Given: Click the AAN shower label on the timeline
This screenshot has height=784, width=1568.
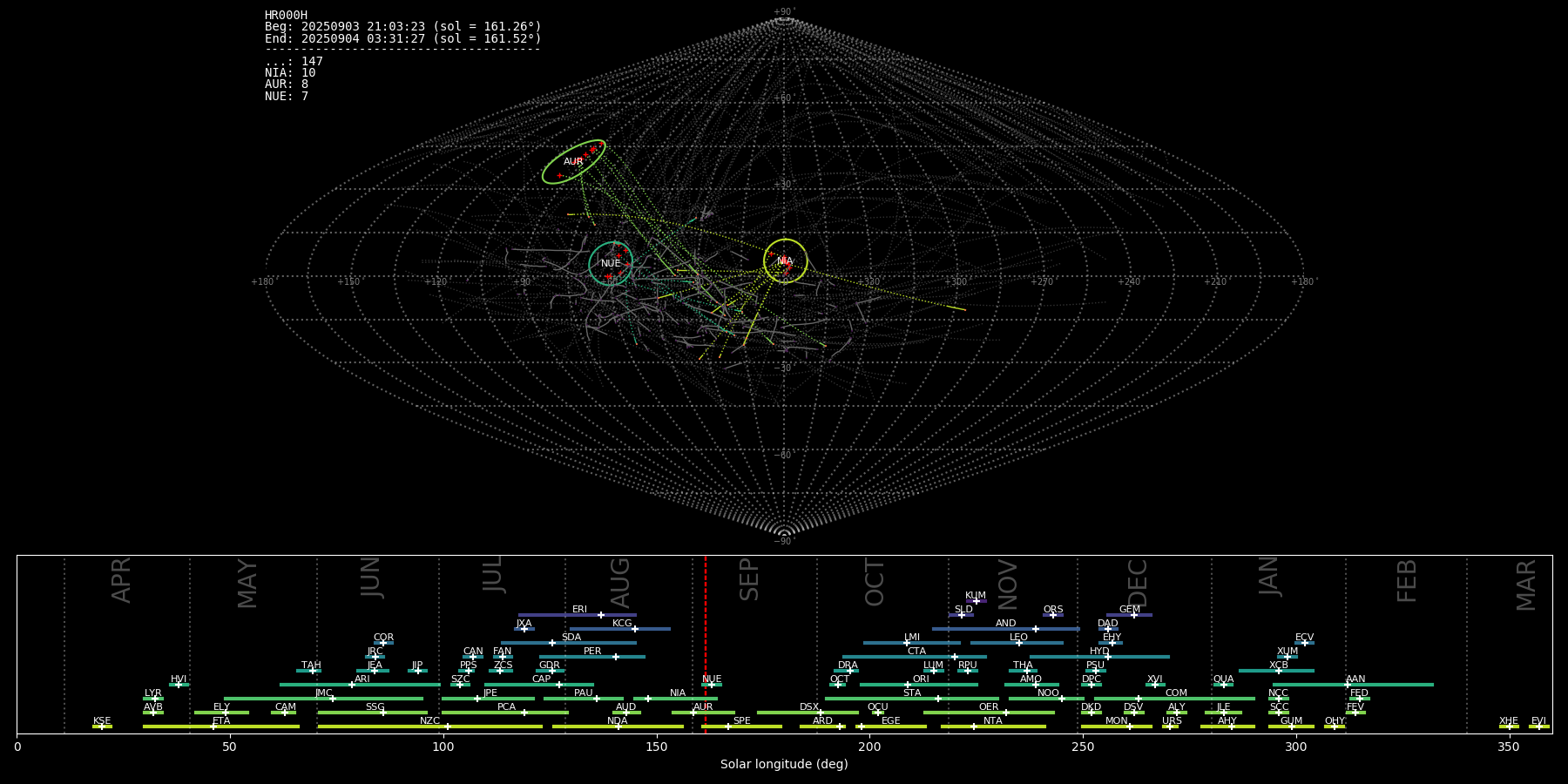Looking at the screenshot, I should [x=1355, y=679].
